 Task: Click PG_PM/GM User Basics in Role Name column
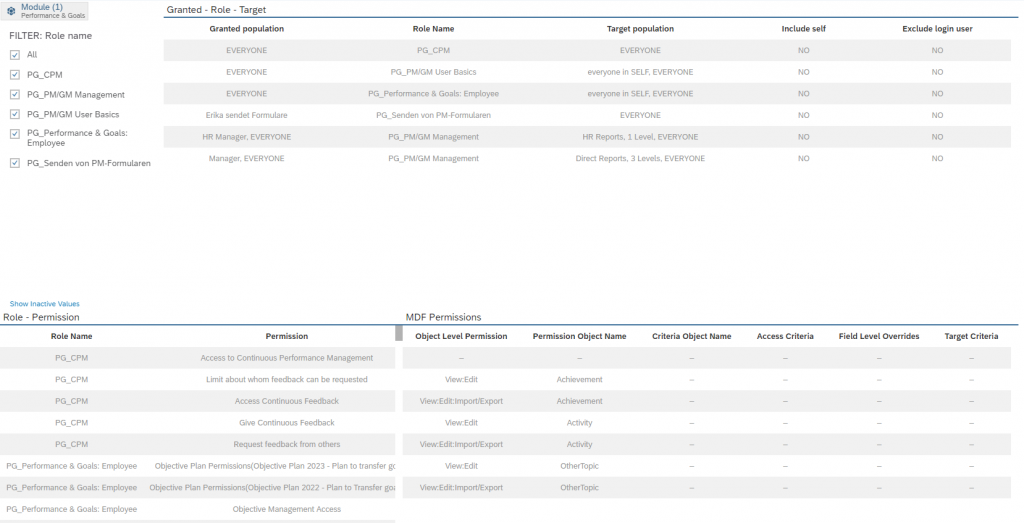pos(433,72)
